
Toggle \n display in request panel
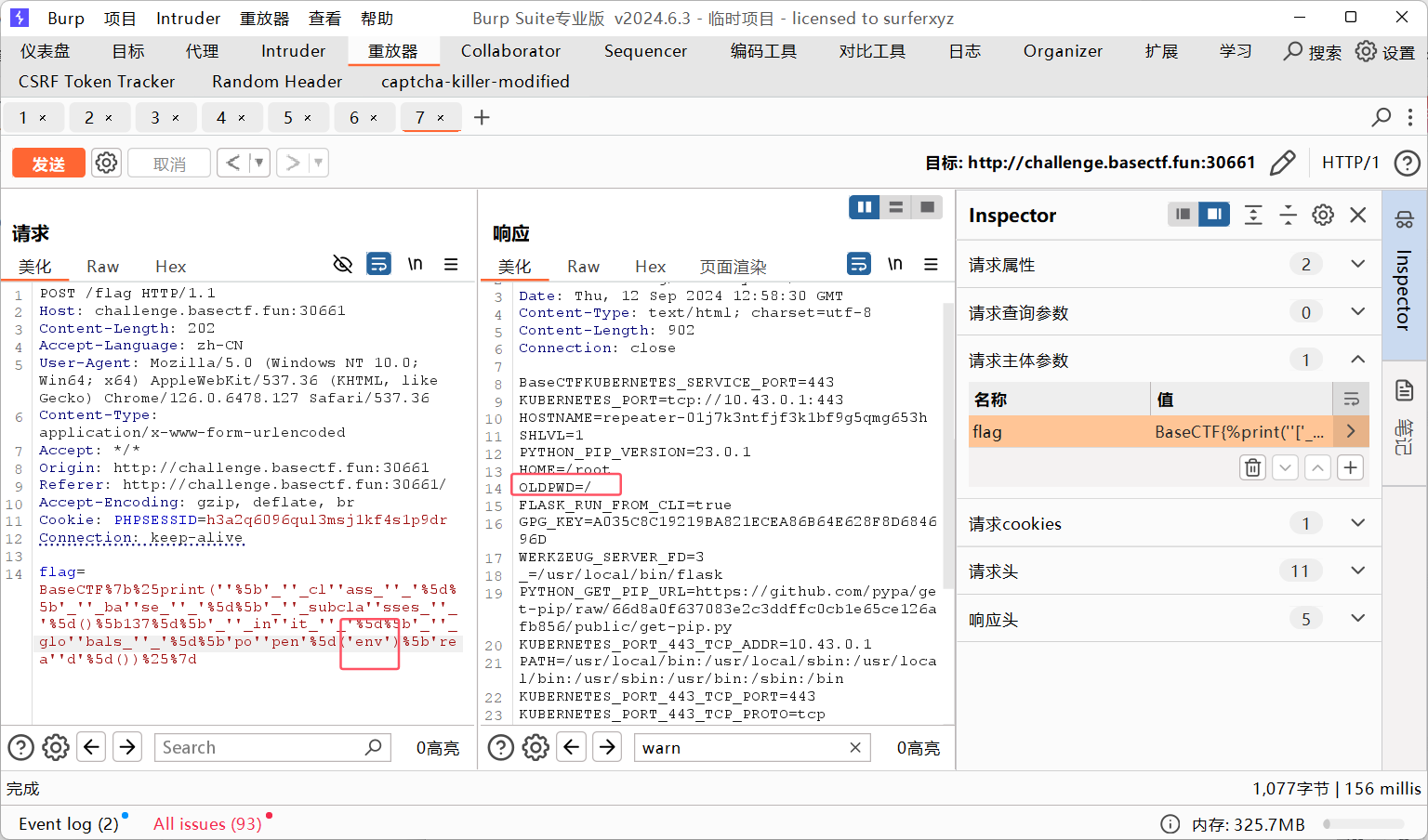coord(415,264)
